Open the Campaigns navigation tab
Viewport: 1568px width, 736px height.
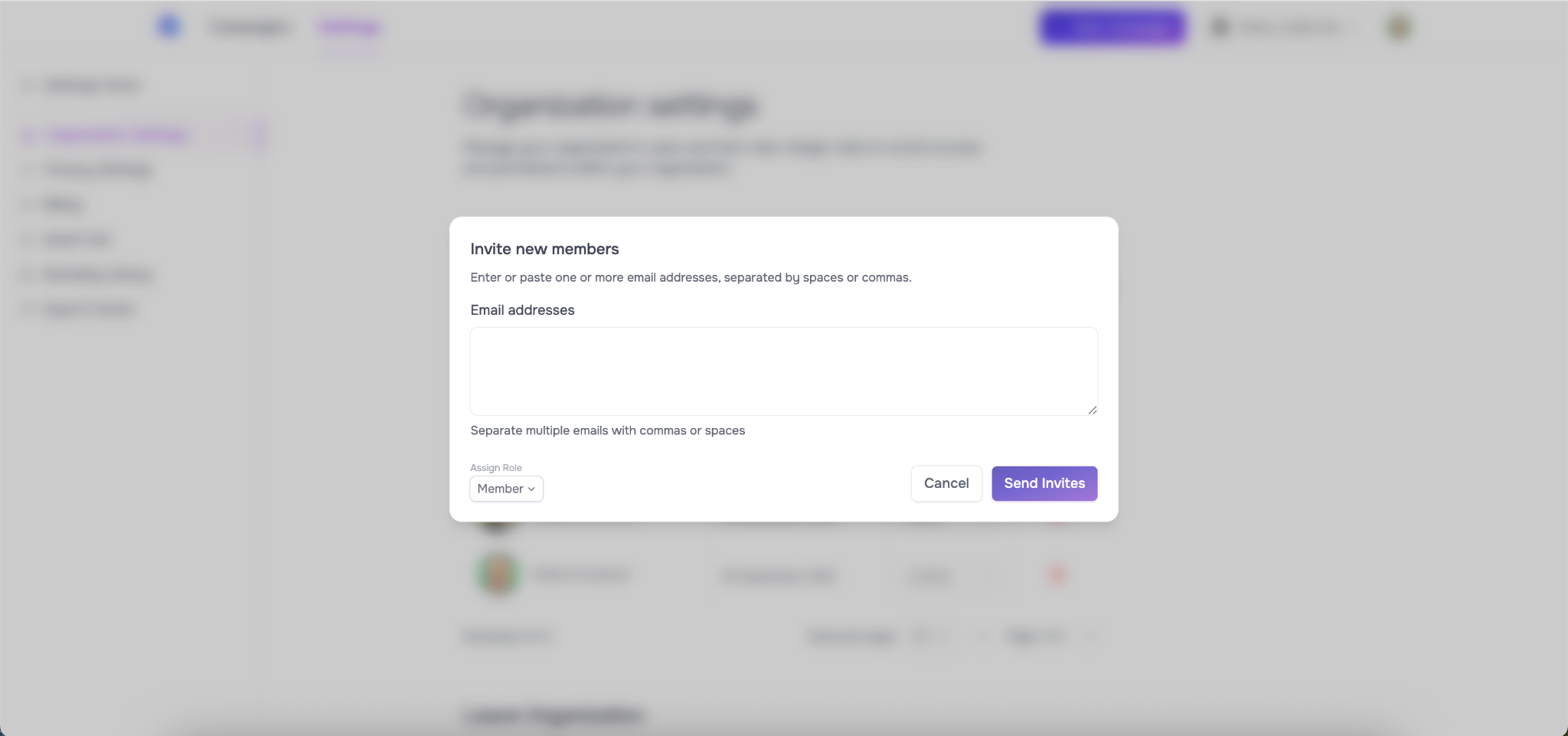250,28
